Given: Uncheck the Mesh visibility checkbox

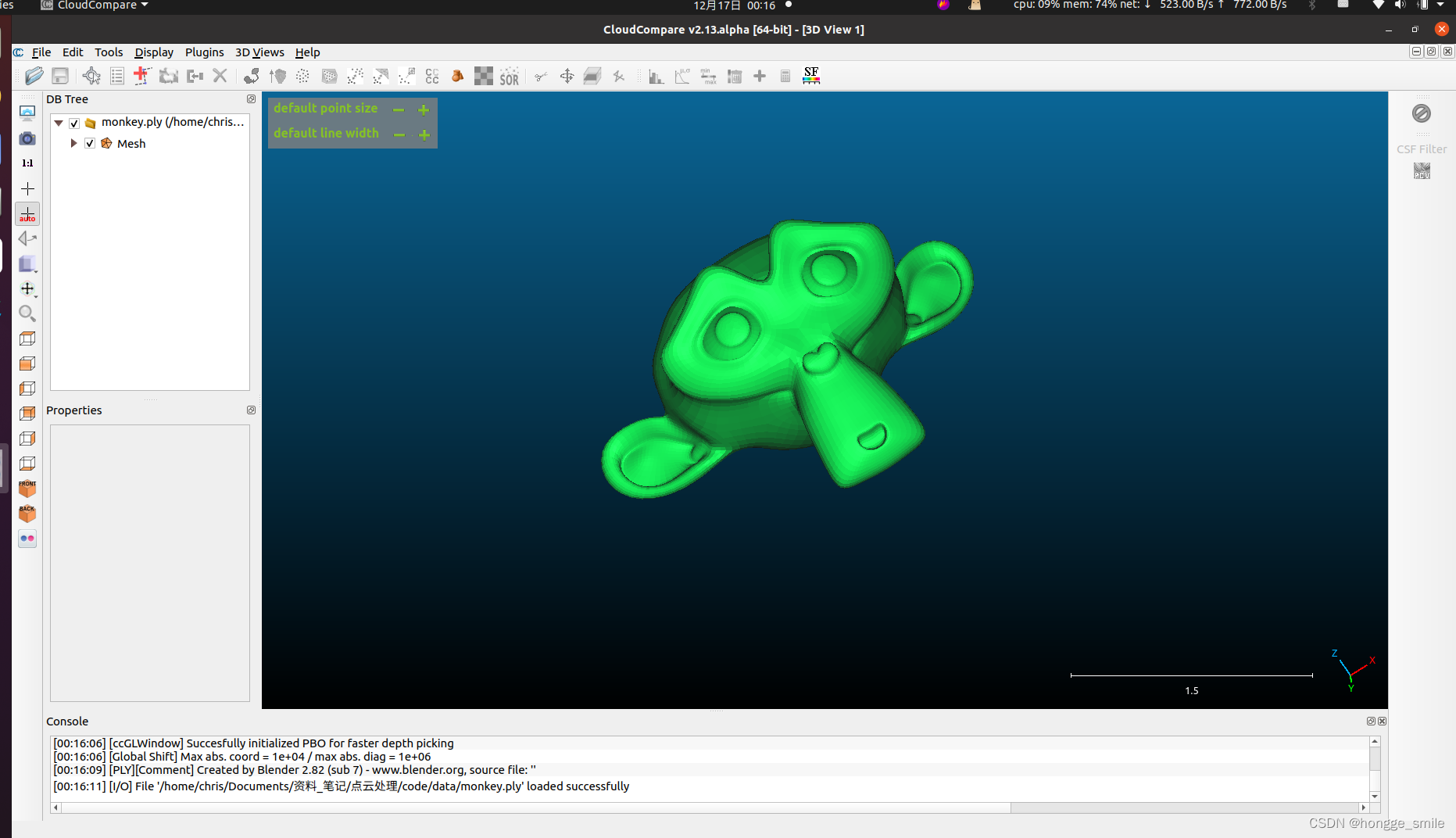Looking at the screenshot, I should point(90,144).
